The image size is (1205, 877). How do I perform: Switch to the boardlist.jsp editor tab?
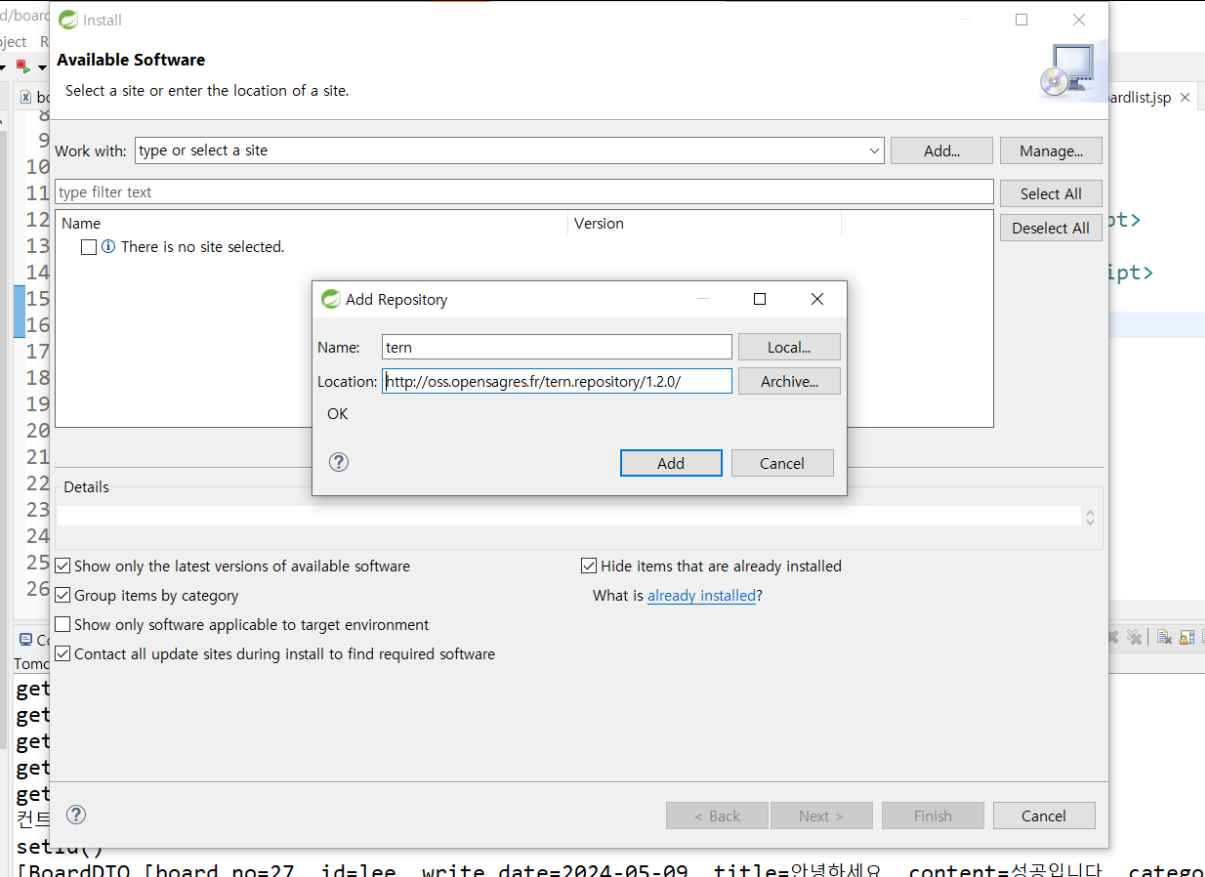pyautogui.click(x=1138, y=97)
